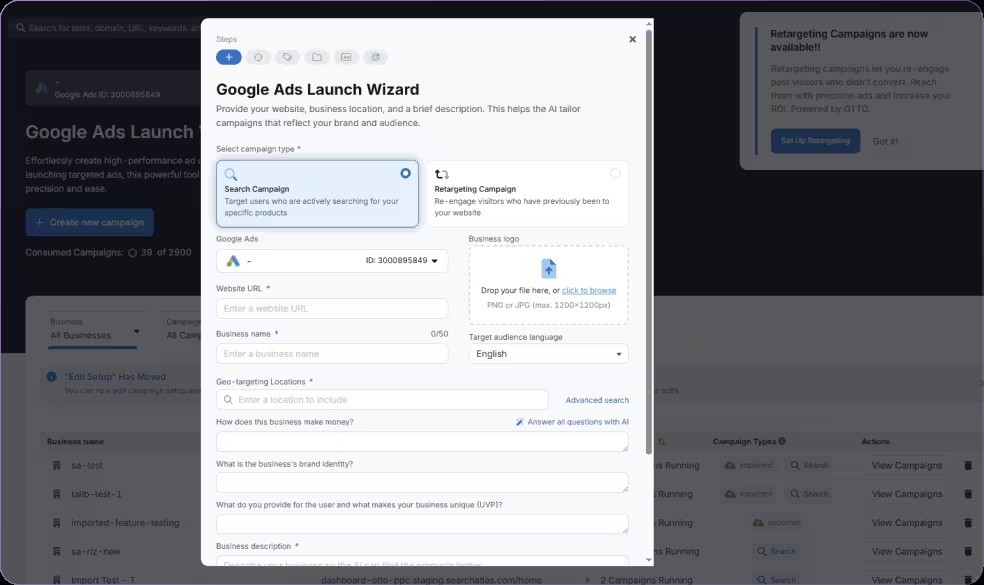Click the magnifier icon on Search Campaign card
The width and height of the screenshot is (984, 585).
click(231, 174)
